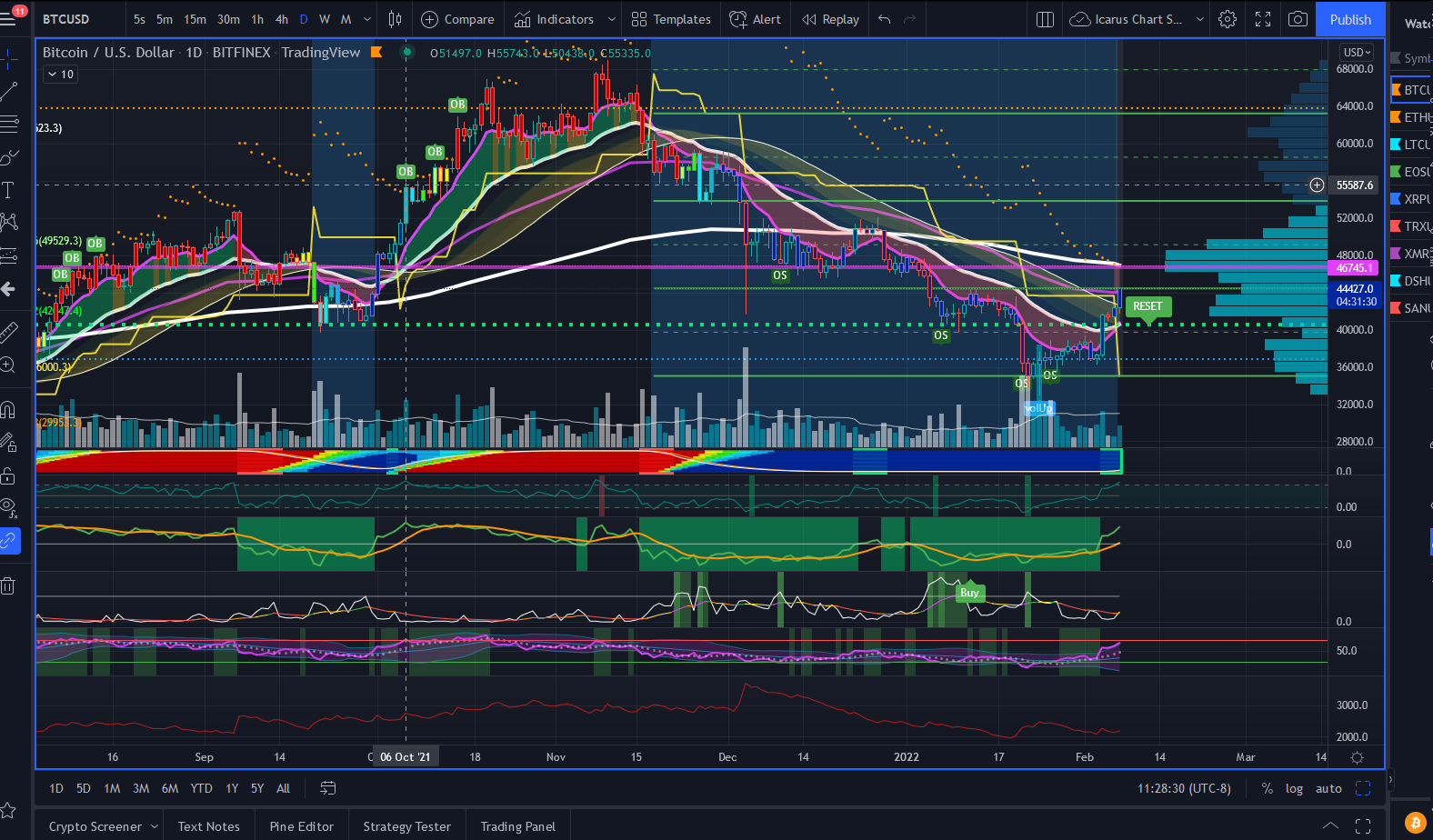The height and width of the screenshot is (840, 1433).
Task: Toggle auto scale
Action: [x=1328, y=788]
